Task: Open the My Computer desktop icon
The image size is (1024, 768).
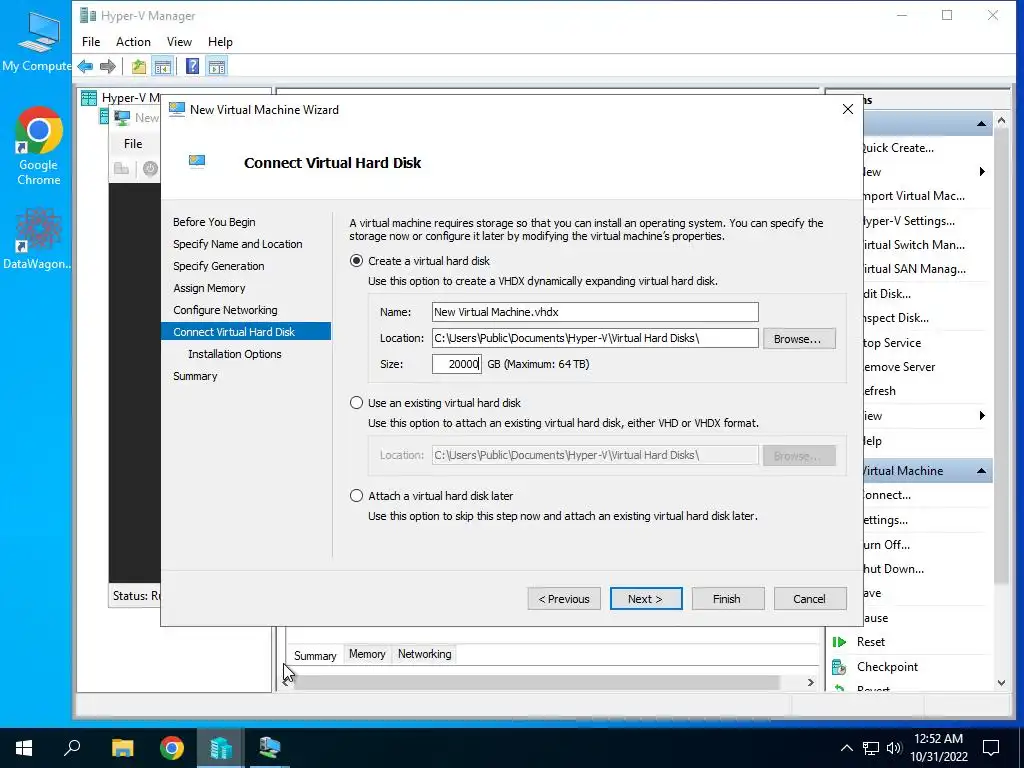Action: 37,40
